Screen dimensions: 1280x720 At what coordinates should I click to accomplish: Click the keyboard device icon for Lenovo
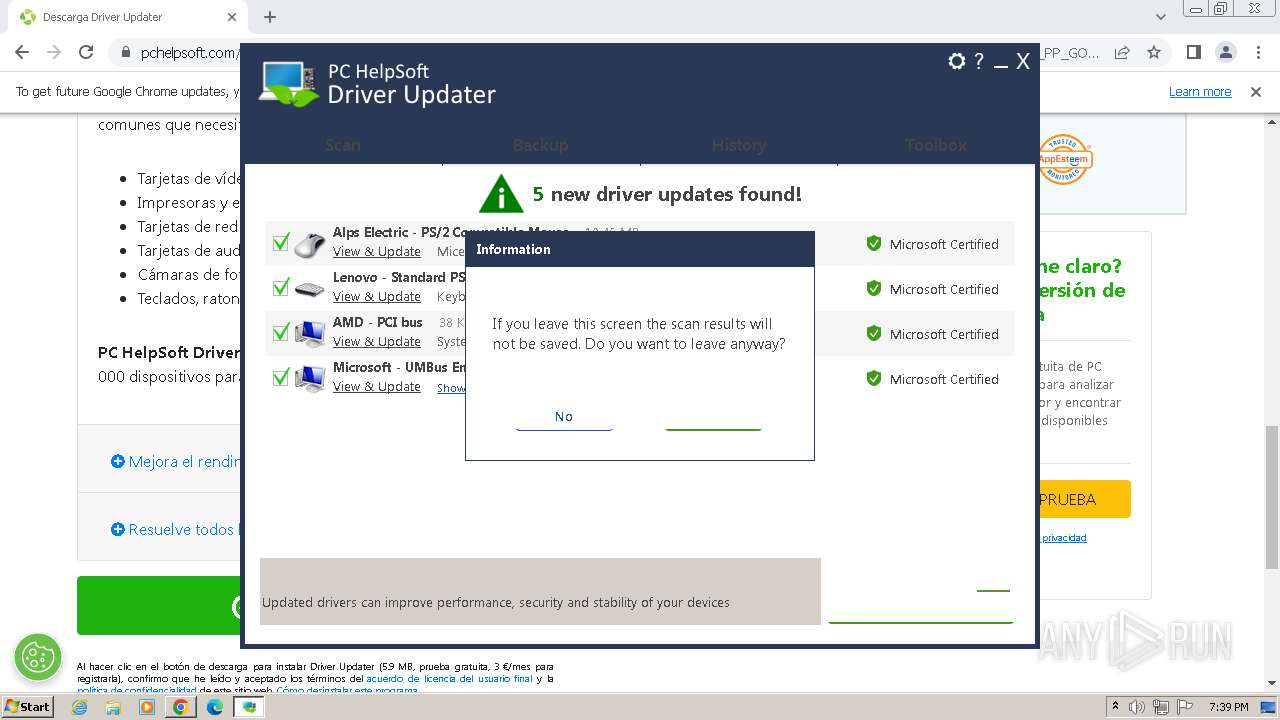coord(310,289)
